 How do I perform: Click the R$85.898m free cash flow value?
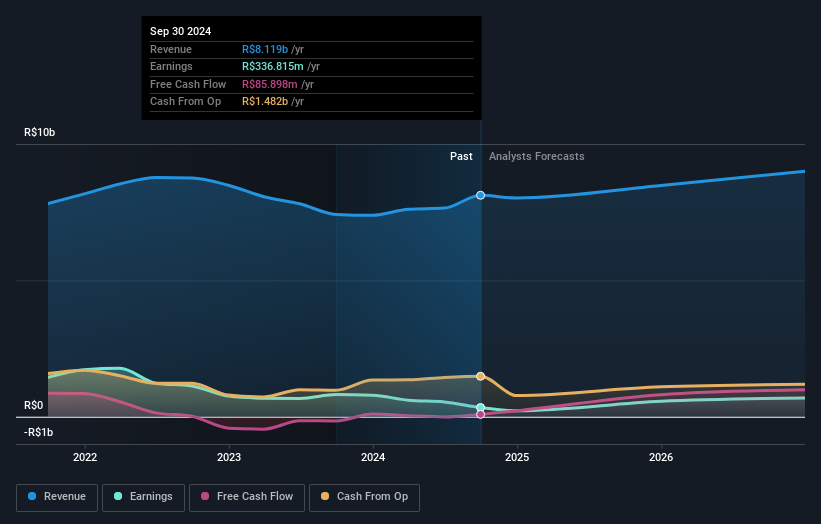coord(270,84)
